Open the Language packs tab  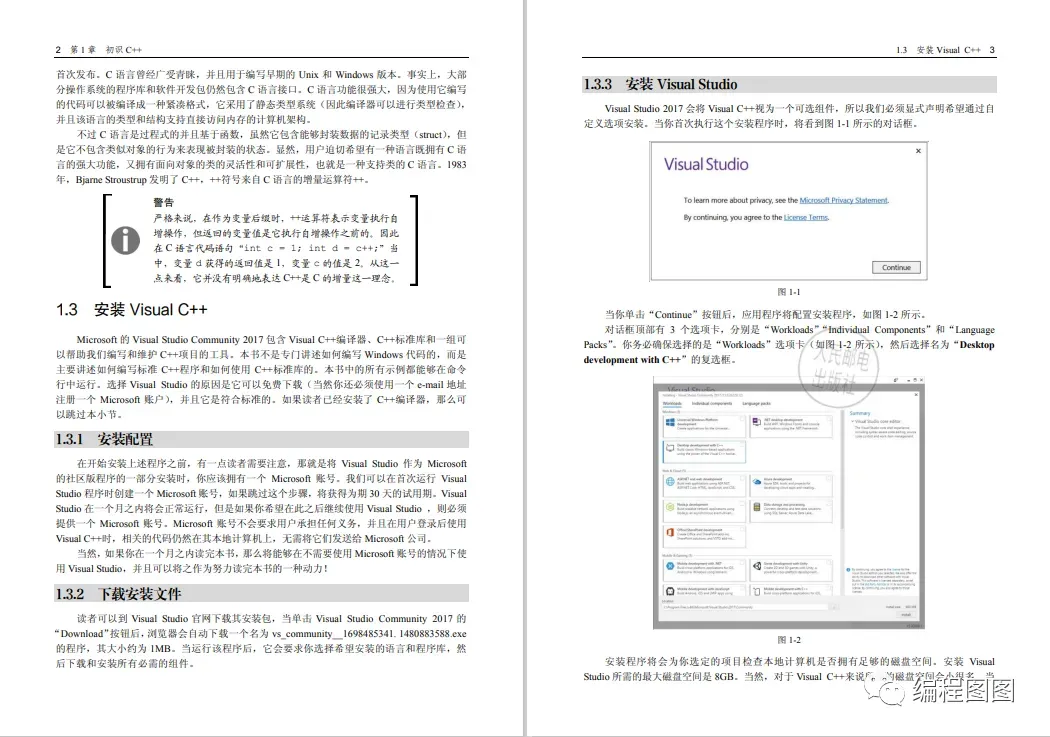(x=756, y=403)
